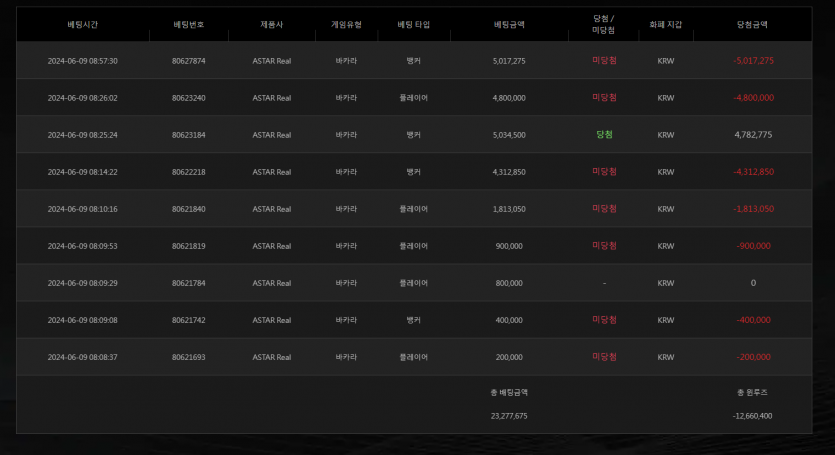
Task: Click the dash status in row 80621784
Action: [x=604, y=283]
